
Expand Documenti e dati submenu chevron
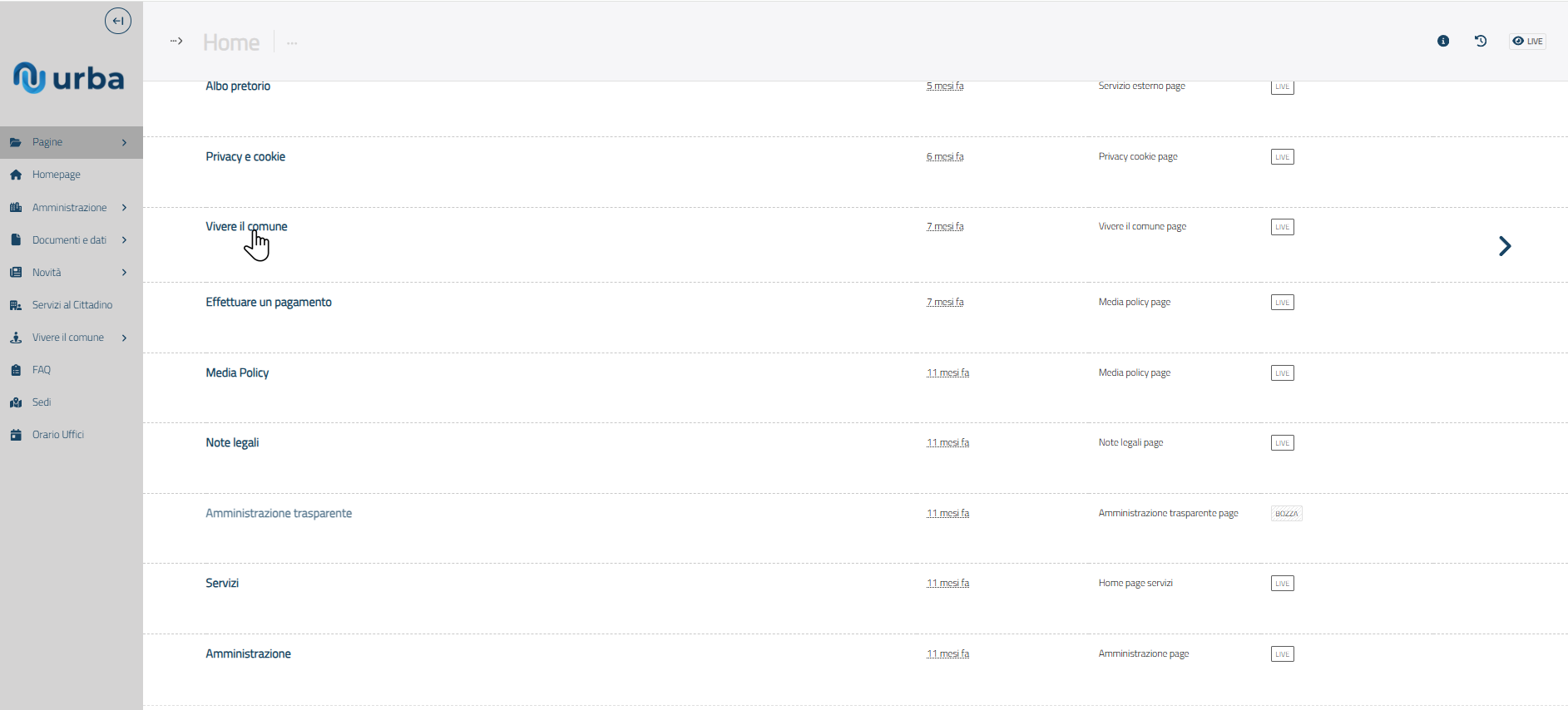[x=124, y=240]
